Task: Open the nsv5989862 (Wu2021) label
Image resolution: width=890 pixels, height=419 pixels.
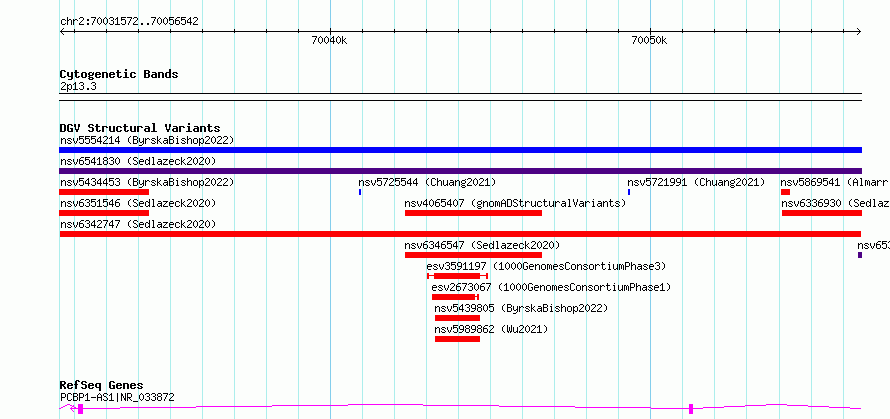Action: (492, 329)
